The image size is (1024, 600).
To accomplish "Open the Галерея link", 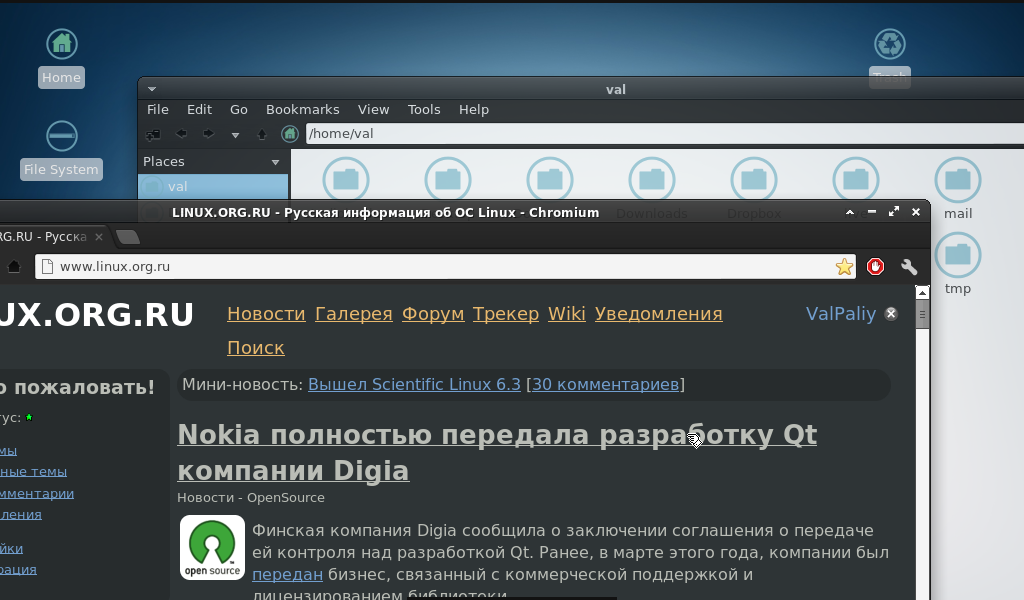I will click(x=354, y=314).
